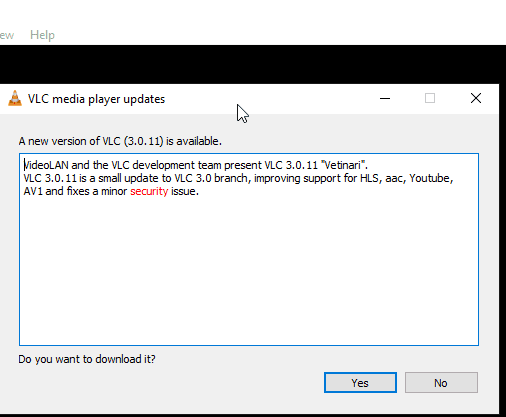Click the dialog title VLC media player updates

tap(96, 99)
